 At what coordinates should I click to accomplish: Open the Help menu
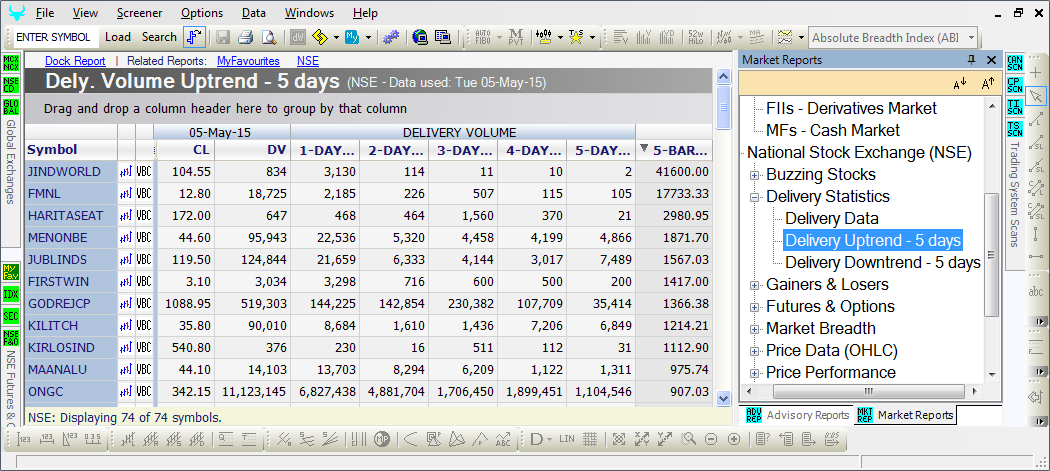[x=365, y=13]
